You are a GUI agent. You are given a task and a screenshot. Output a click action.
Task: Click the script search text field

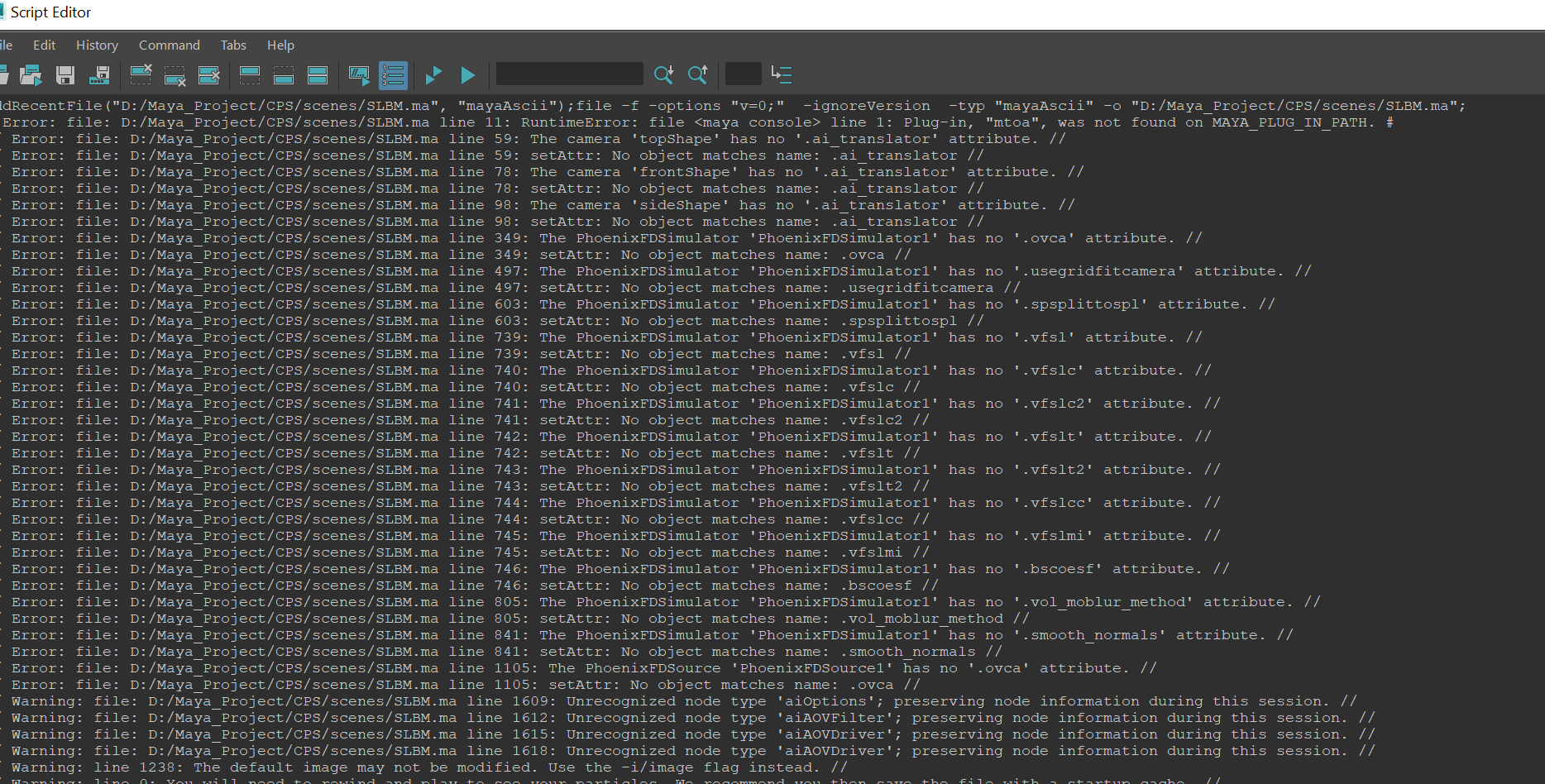pos(569,74)
